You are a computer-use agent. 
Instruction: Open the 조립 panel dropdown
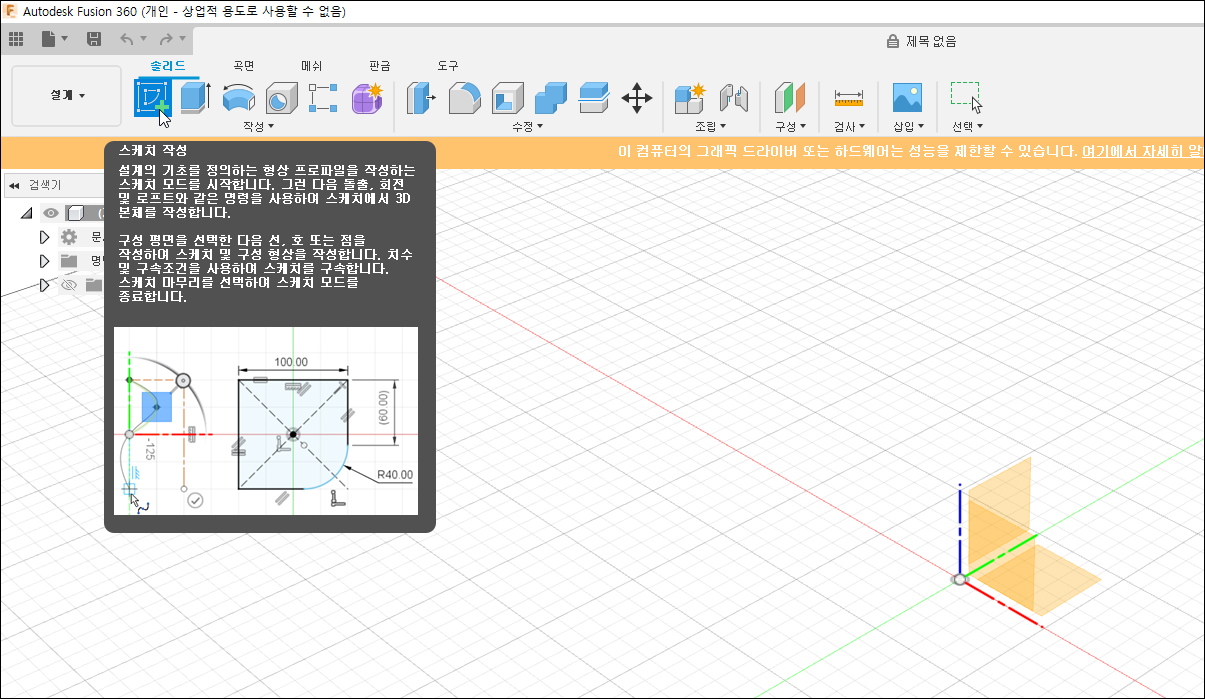coord(711,127)
